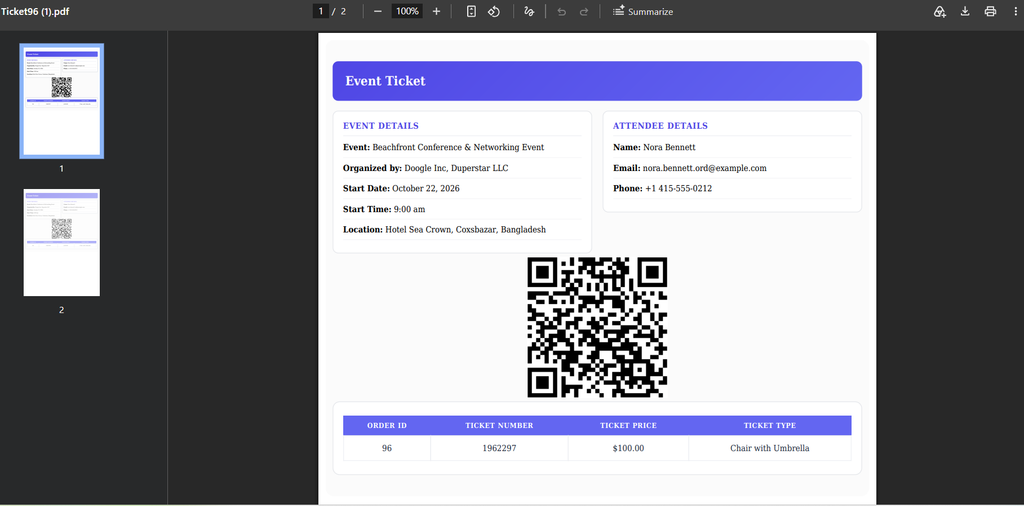The width and height of the screenshot is (1024, 506).
Task: Redo the last annotation
Action: pos(584,11)
